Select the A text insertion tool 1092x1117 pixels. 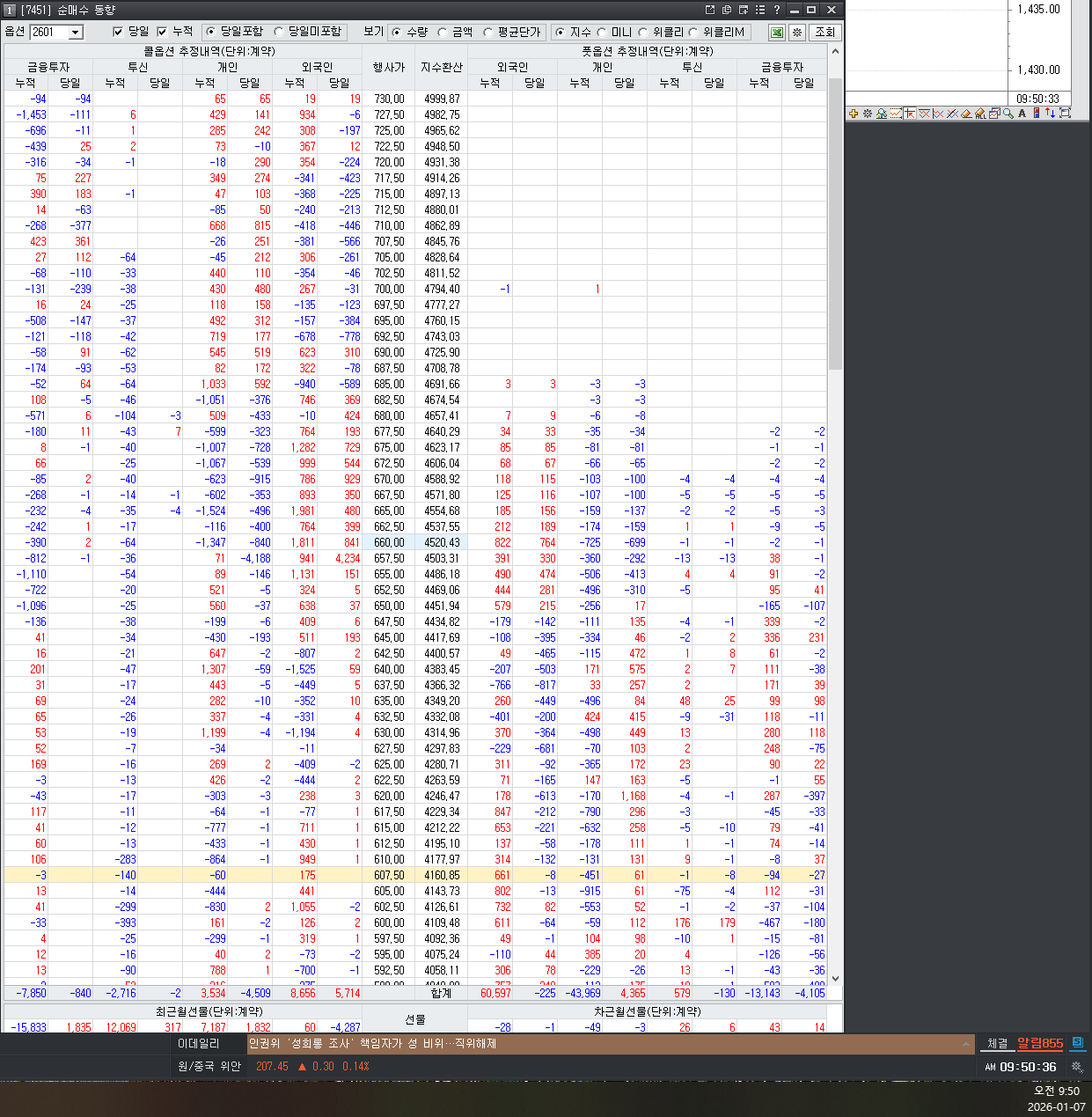click(x=1022, y=114)
